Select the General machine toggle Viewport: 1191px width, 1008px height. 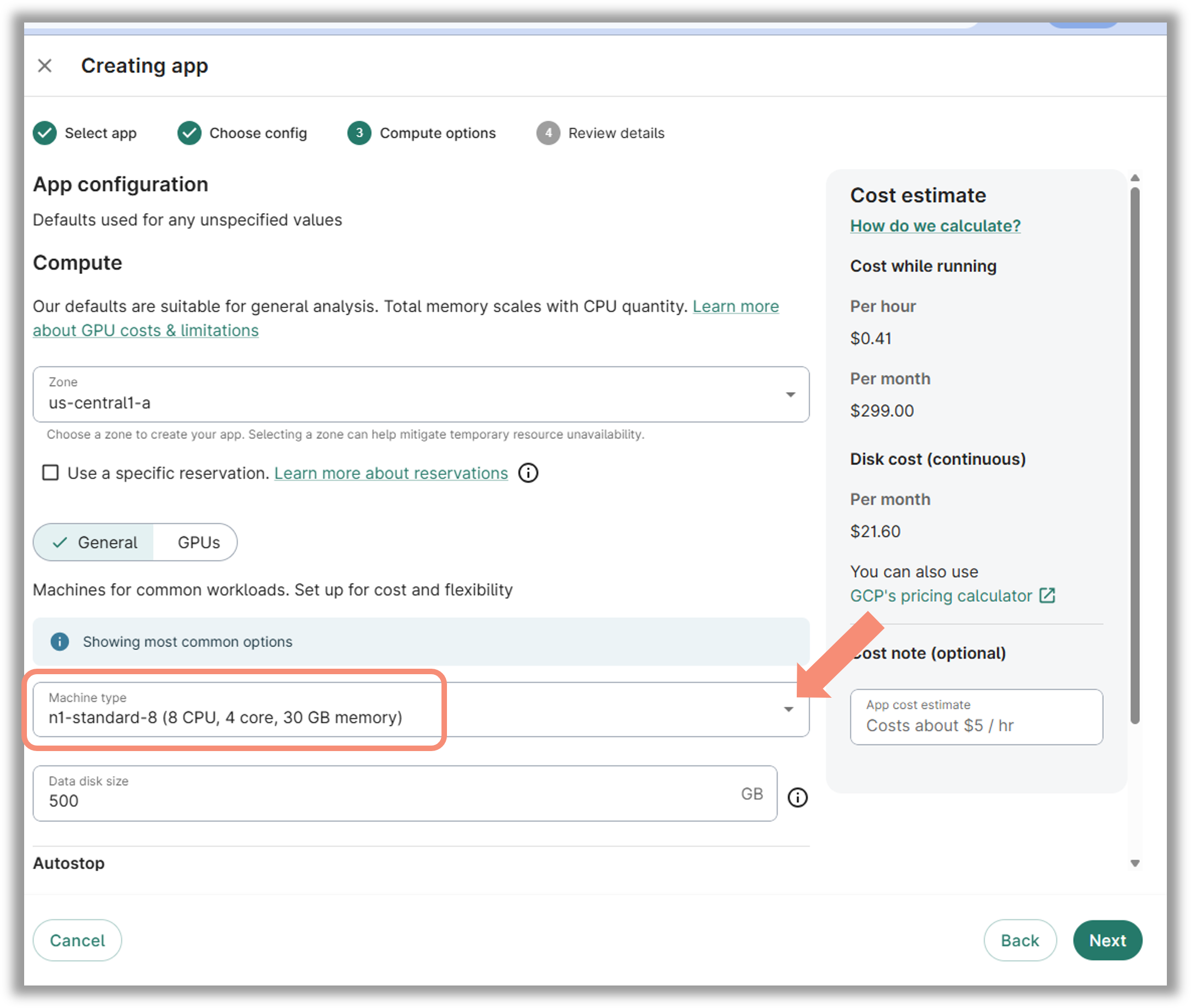[x=94, y=542]
